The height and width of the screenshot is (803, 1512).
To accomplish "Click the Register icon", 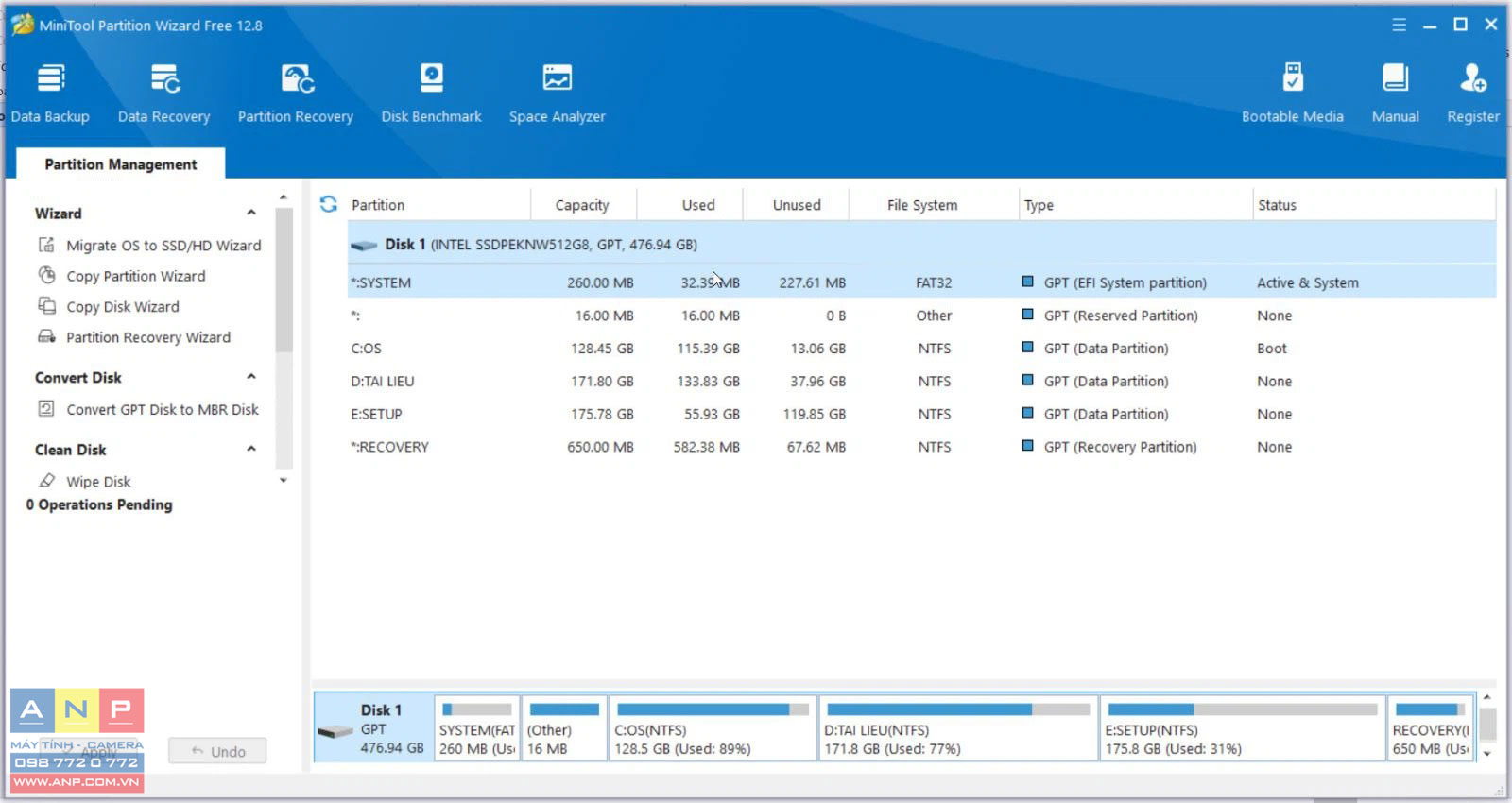I will tap(1473, 78).
